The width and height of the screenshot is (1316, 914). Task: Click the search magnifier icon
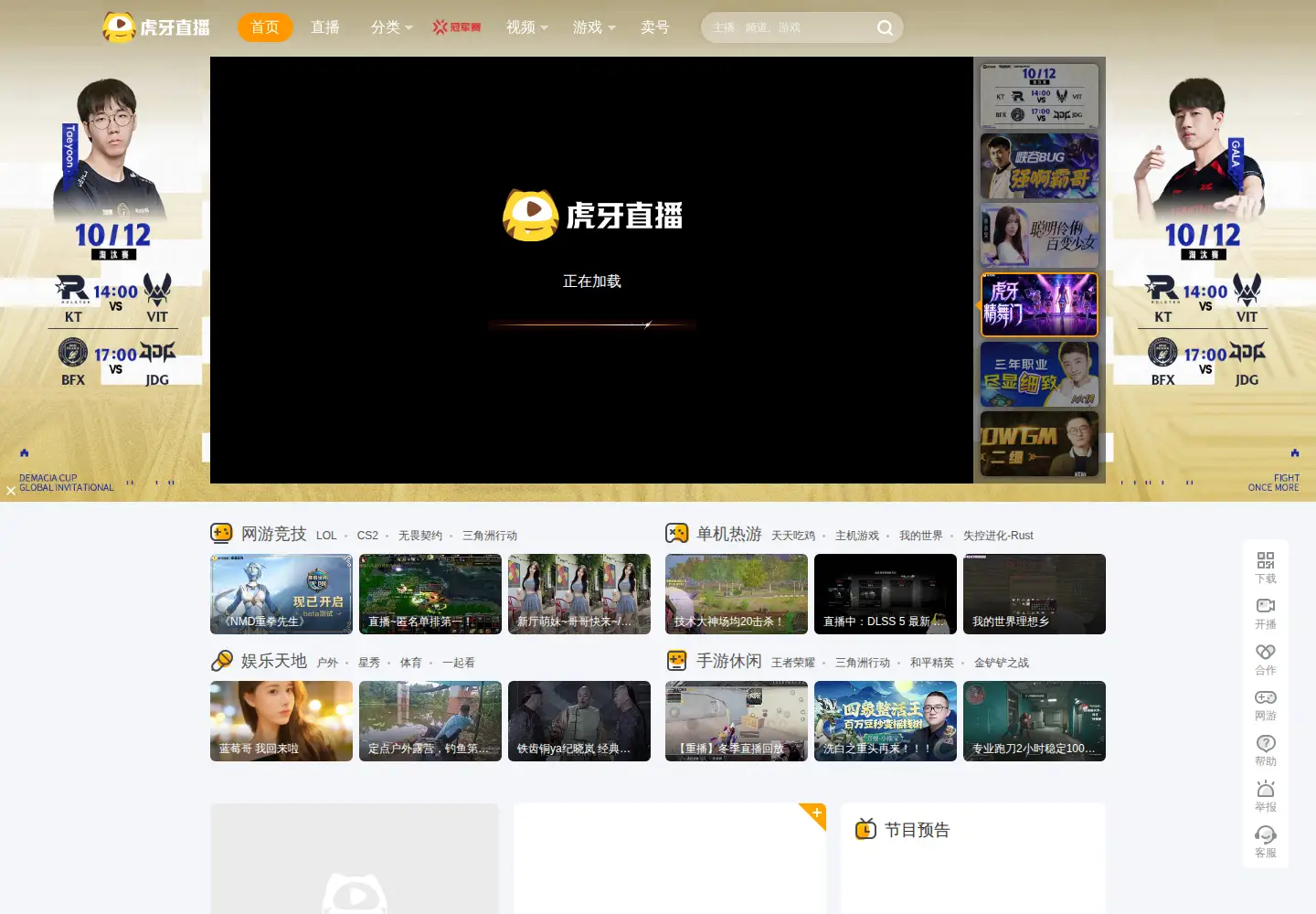[885, 27]
